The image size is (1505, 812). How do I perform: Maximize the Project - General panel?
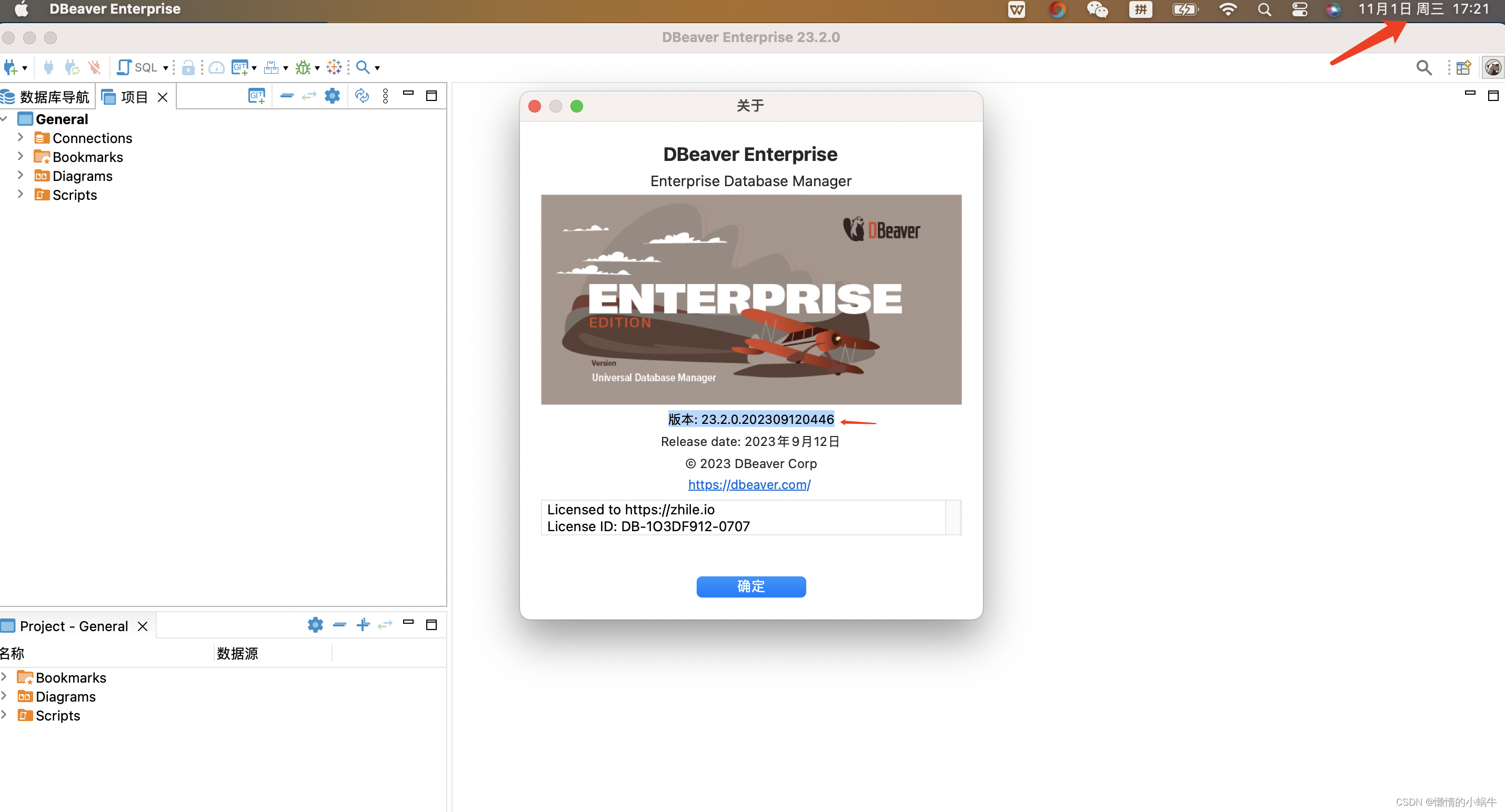click(x=432, y=625)
